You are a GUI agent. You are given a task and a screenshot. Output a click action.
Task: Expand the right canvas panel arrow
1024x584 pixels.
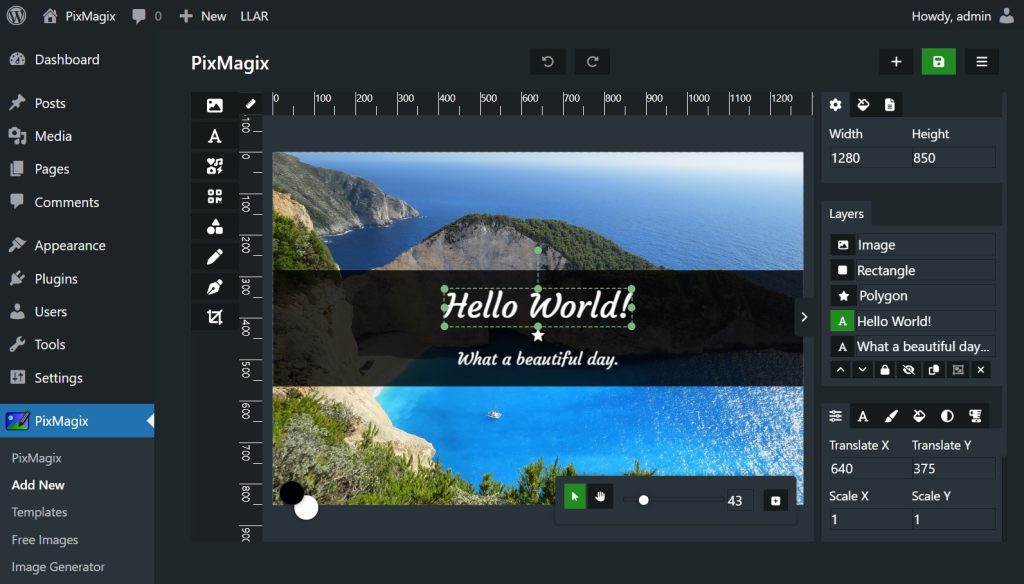804,316
